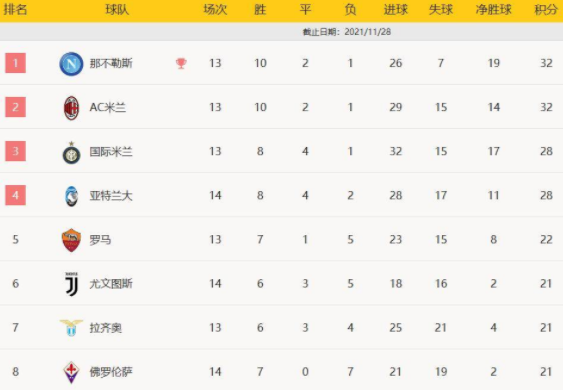Select the red rank 1 badge
The image size is (563, 391).
pyautogui.click(x=15, y=63)
